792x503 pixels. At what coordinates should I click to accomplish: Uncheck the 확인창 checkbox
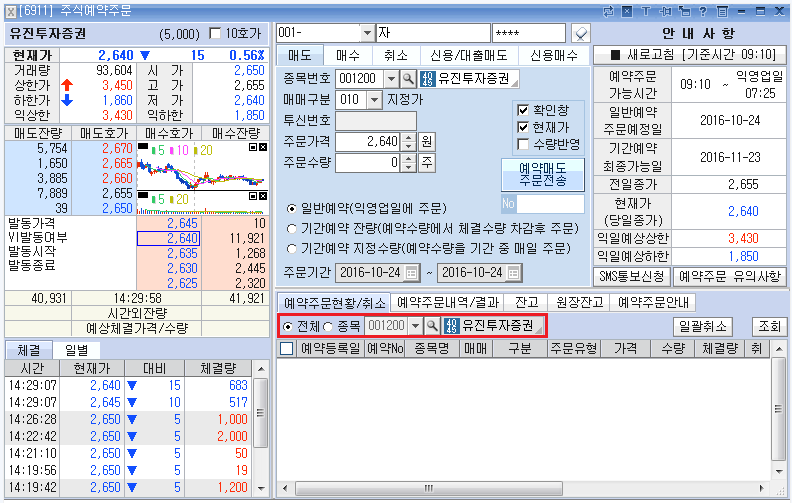tap(522, 109)
